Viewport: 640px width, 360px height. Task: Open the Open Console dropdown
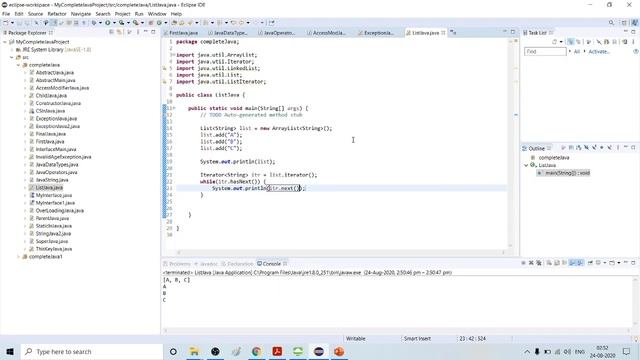pos(619,263)
